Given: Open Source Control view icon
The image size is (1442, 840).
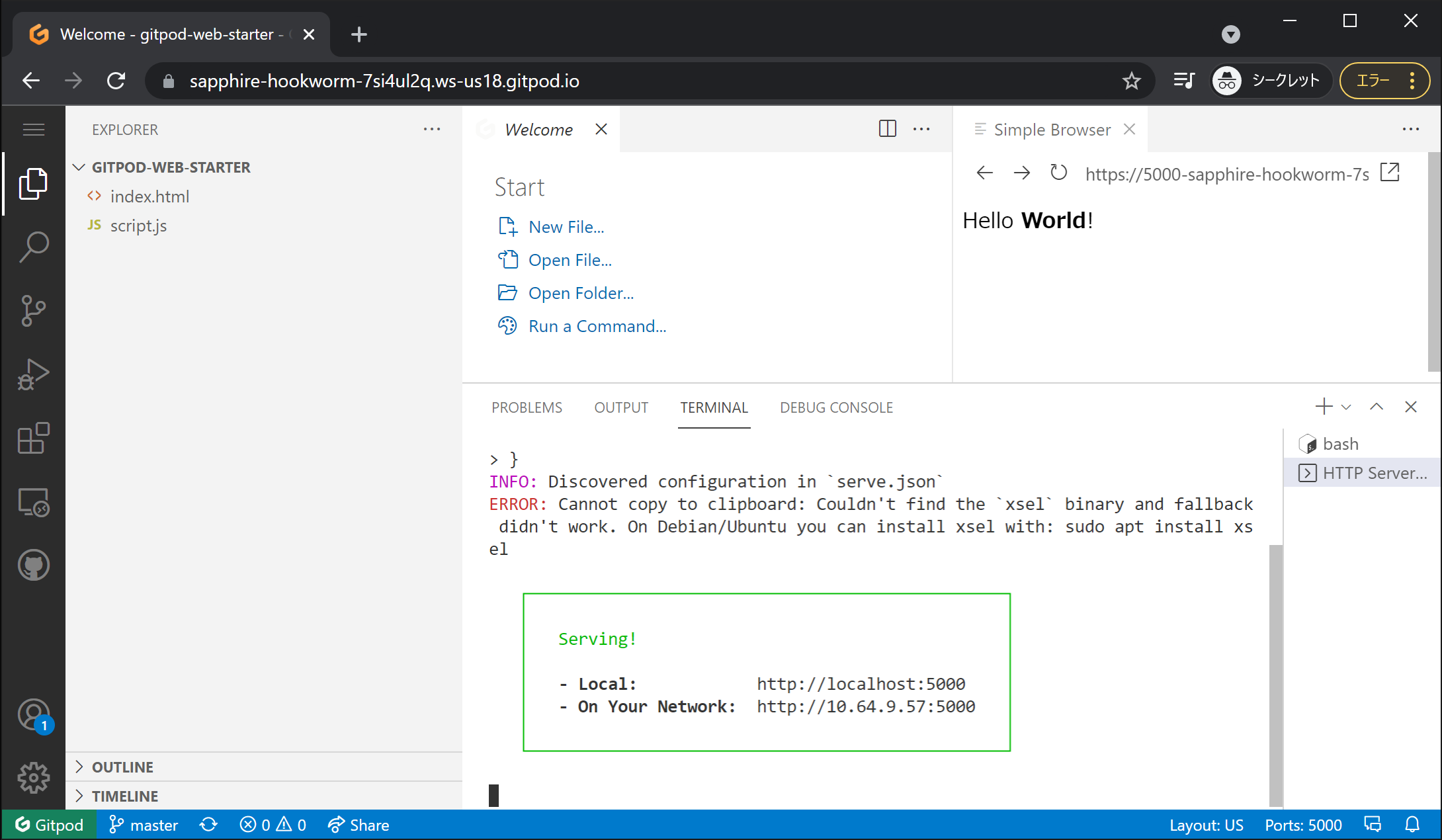Looking at the screenshot, I should tap(33, 310).
